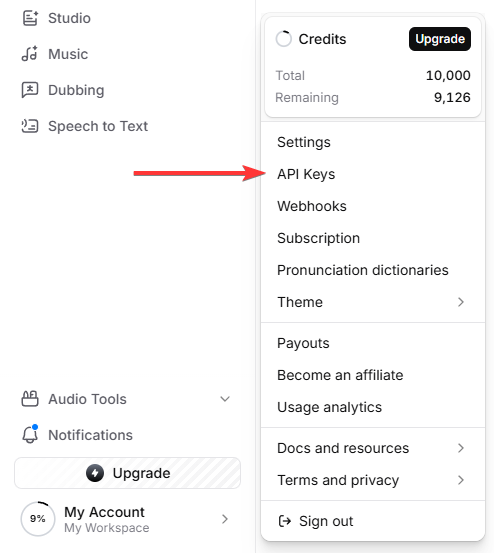The height and width of the screenshot is (553, 494).
Task: Open Docs and resources submenu arrow
Action: (x=461, y=448)
